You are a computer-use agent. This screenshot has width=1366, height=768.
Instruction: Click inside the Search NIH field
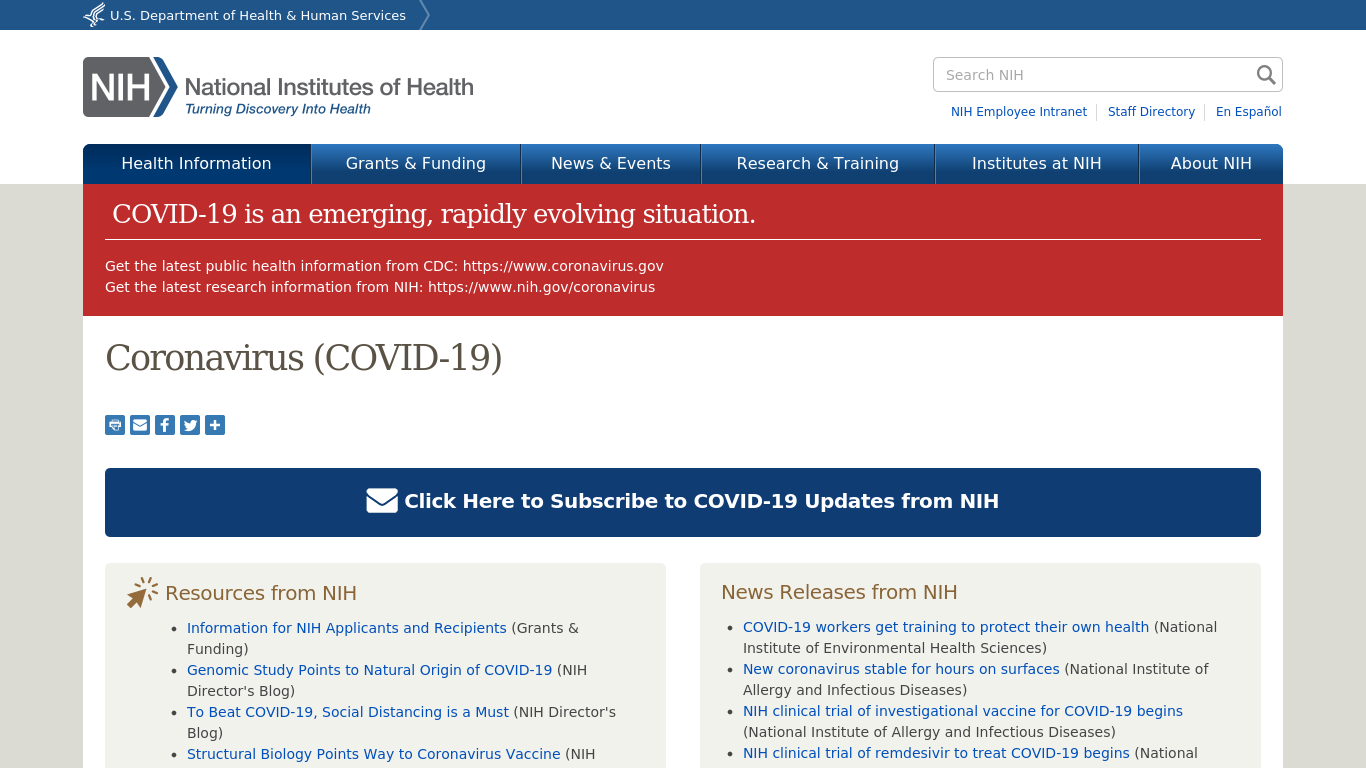(1080, 74)
